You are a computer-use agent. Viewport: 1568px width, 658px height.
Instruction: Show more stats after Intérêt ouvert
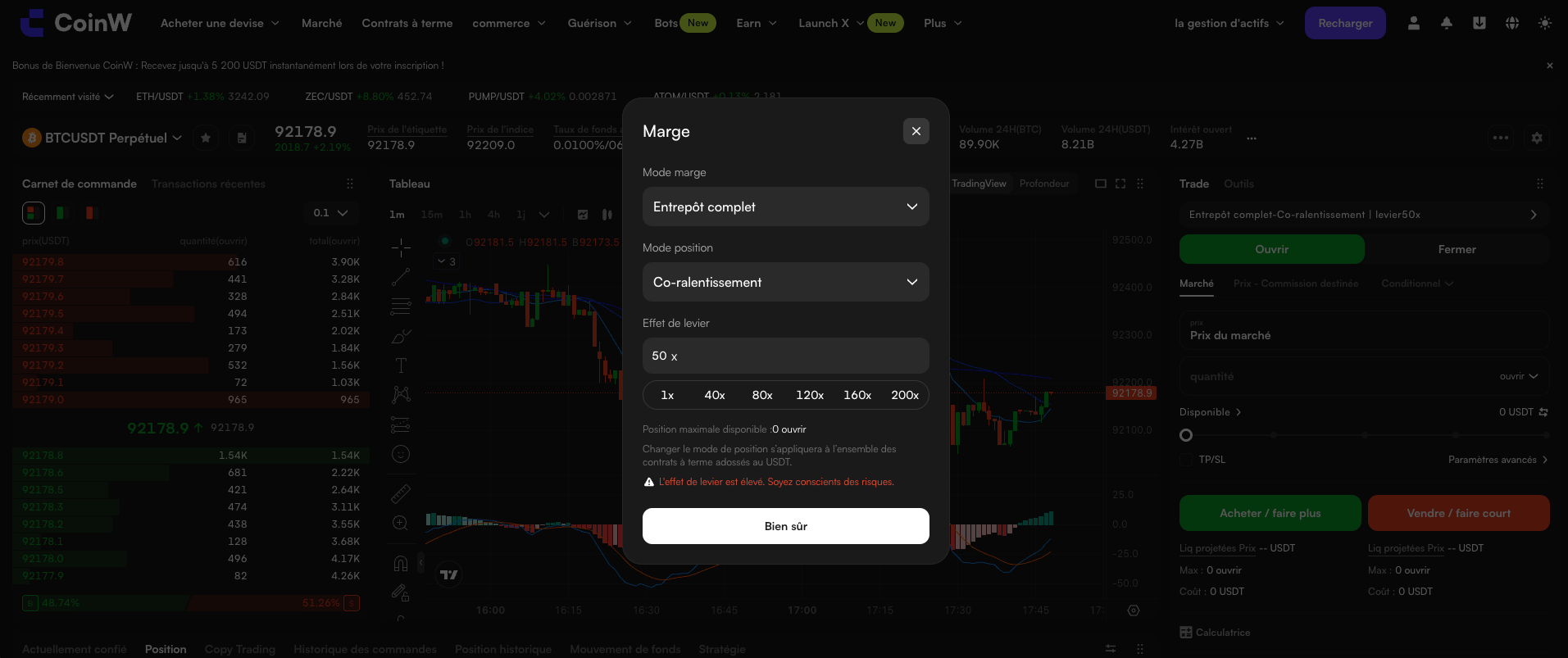[x=1252, y=138]
